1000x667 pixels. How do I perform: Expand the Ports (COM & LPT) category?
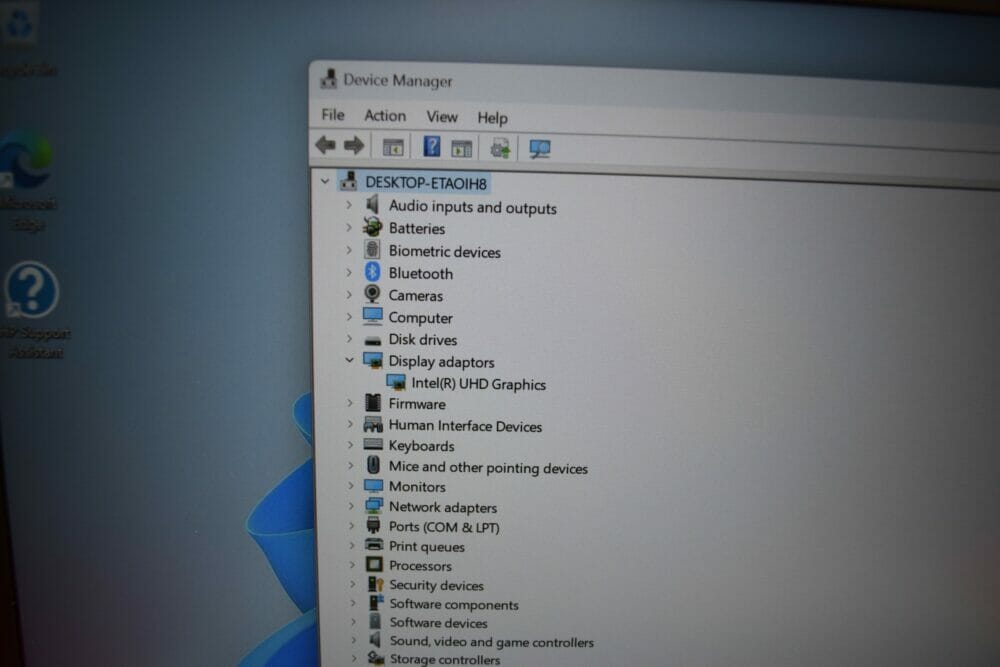tap(351, 525)
